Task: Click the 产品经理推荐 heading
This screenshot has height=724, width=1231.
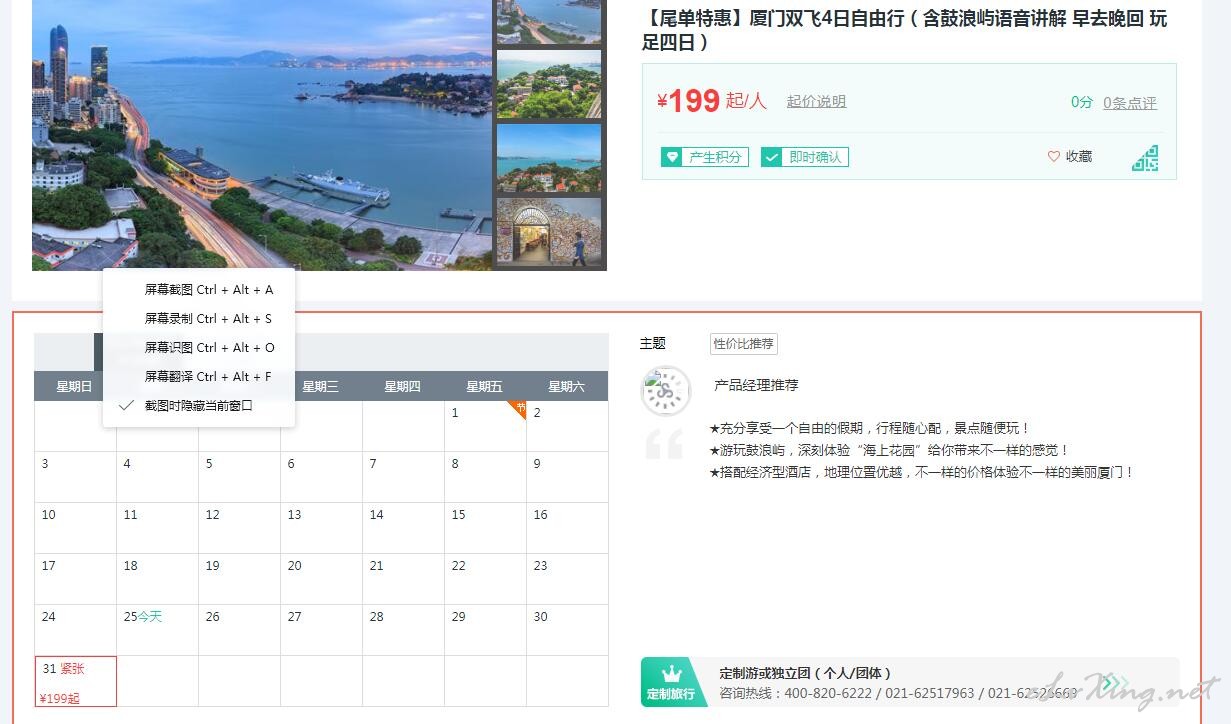Action: pyautogui.click(x=756, y=385)
